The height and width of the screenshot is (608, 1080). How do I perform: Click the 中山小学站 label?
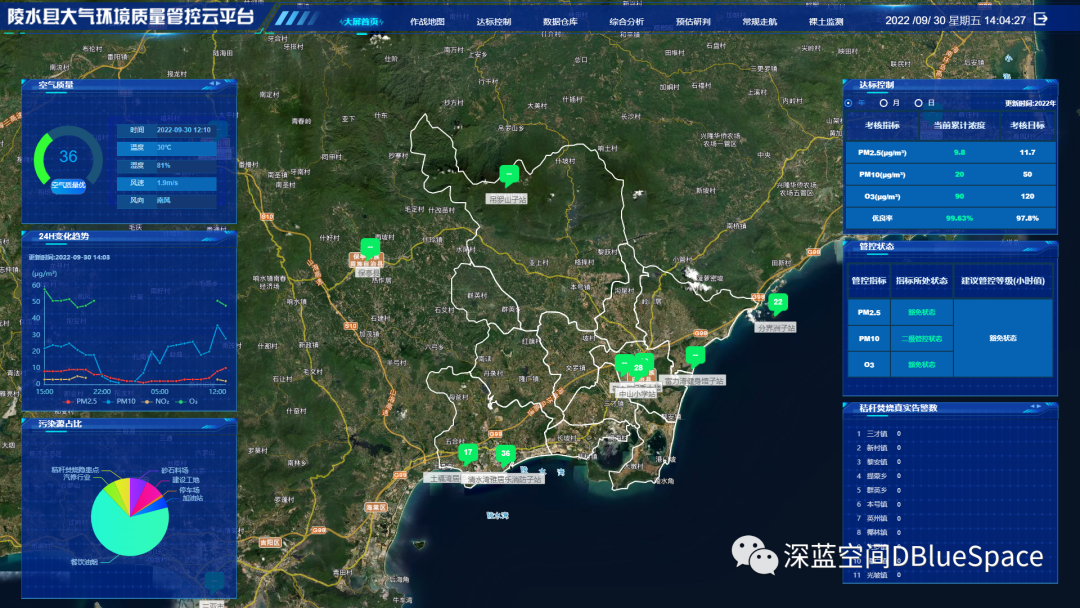636,394
